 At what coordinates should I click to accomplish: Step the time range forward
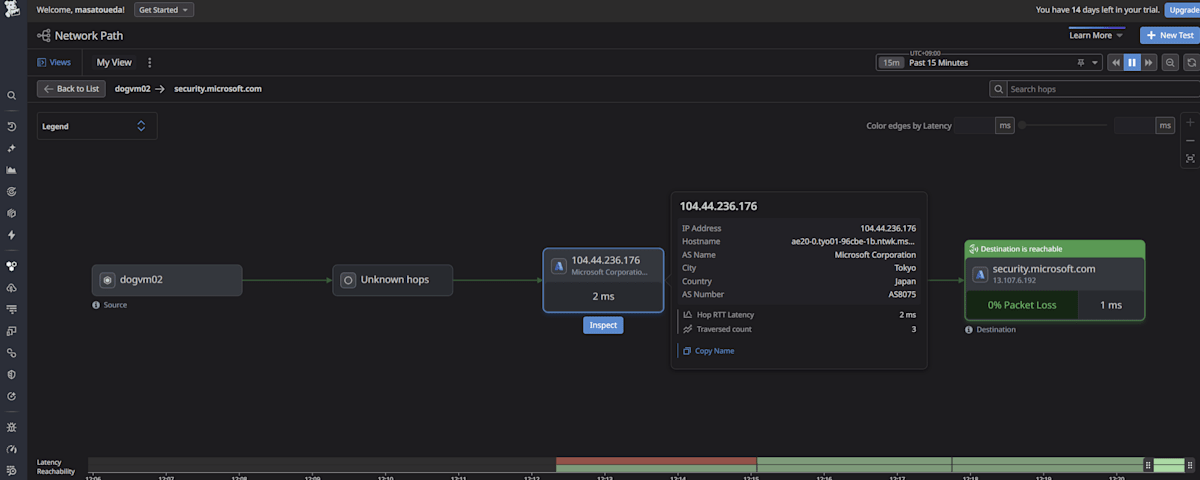1149,62
